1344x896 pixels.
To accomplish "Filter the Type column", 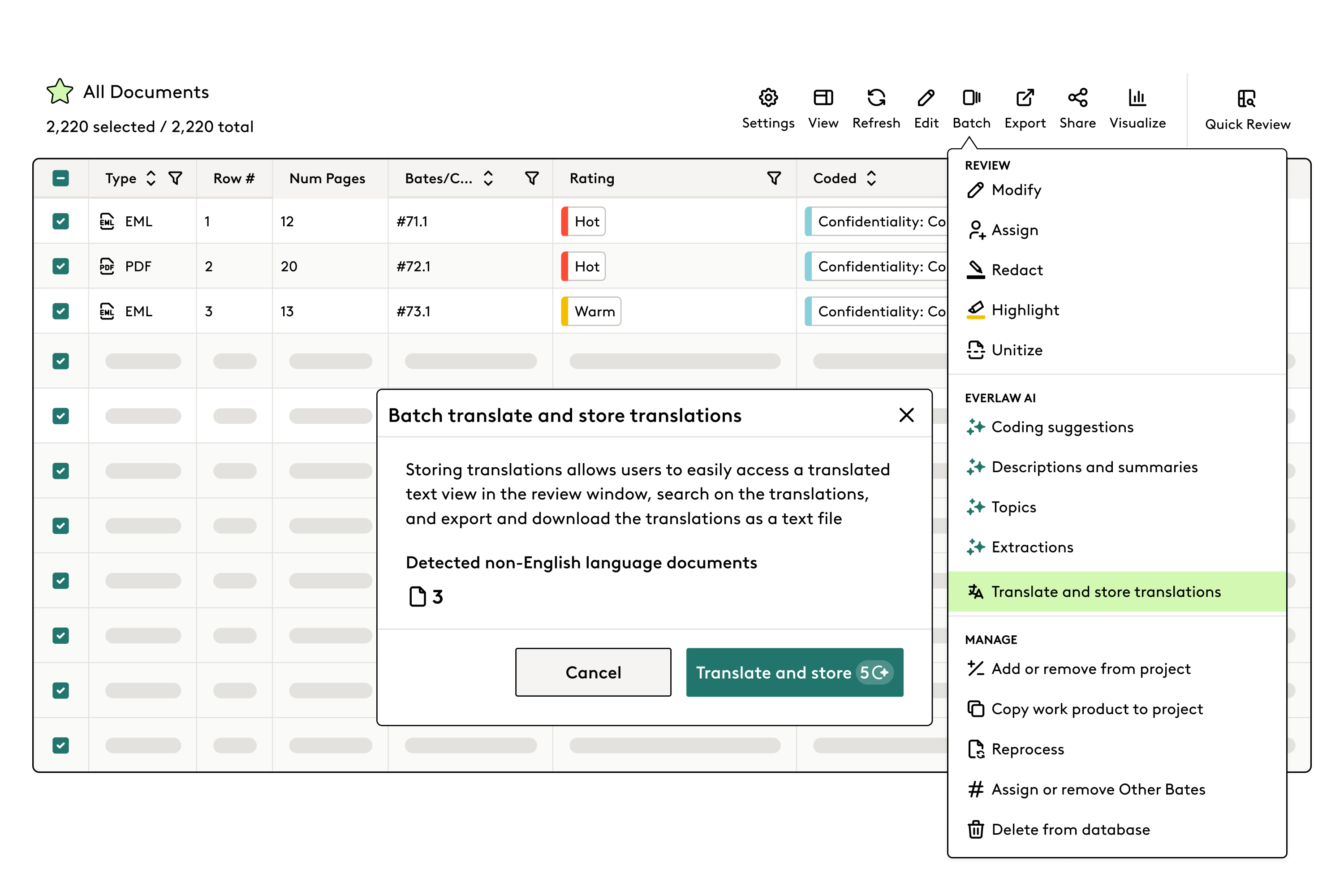I will point(176,178).
